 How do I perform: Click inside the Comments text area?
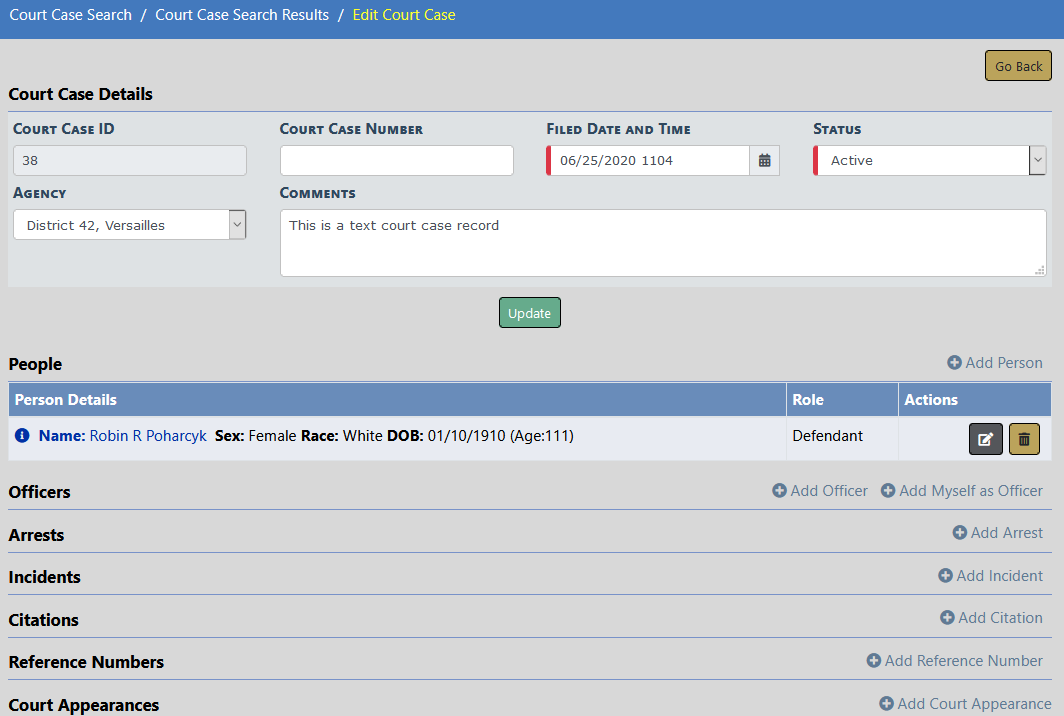point(662,243)
